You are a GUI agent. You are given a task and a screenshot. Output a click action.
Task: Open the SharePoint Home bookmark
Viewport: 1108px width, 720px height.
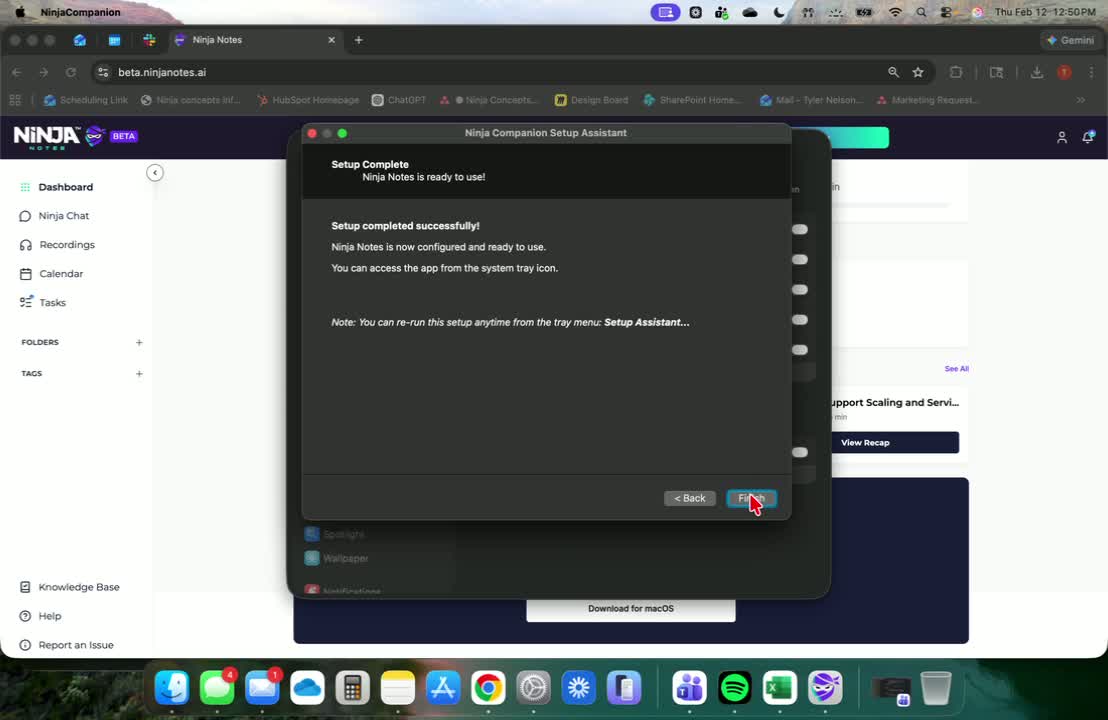pos(692,100)
